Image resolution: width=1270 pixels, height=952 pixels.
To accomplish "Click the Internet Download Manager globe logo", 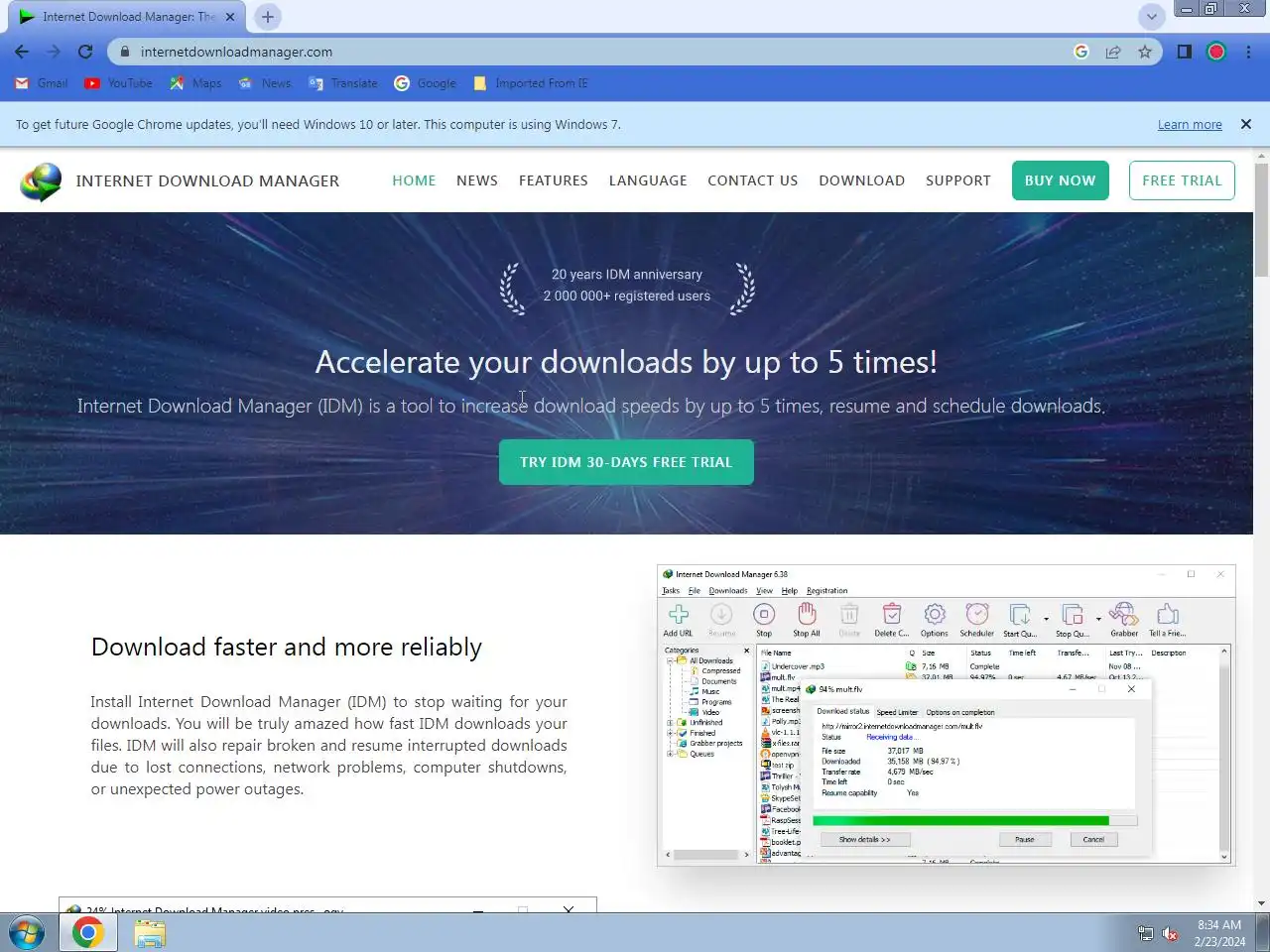I will 41,181.
